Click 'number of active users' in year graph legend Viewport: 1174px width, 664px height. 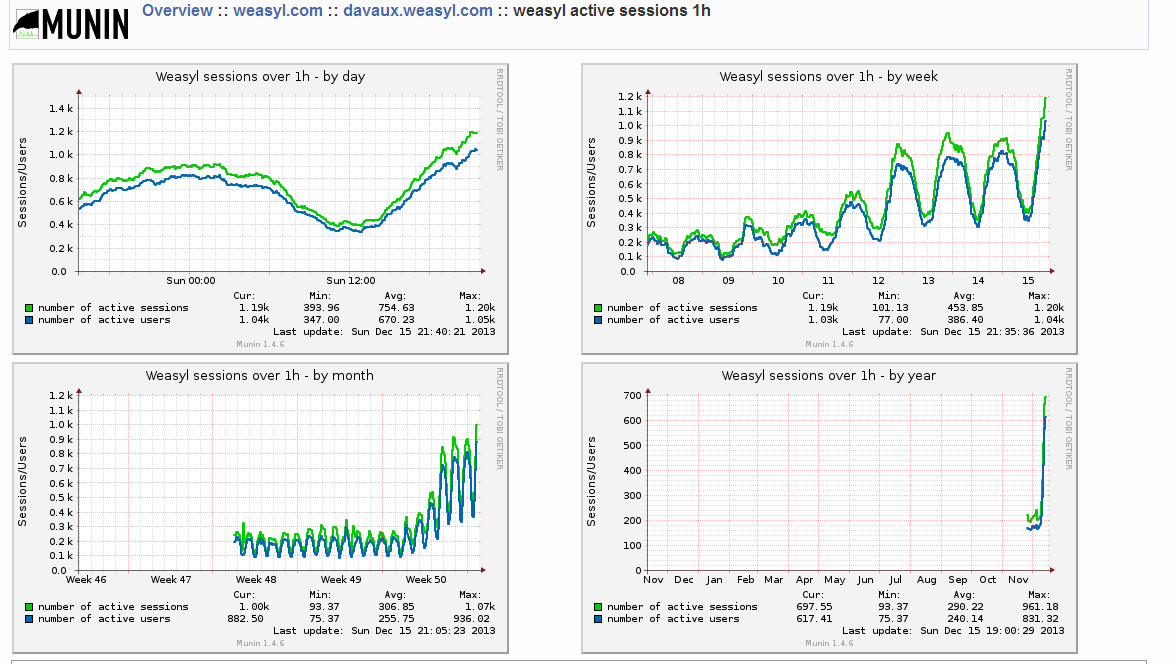[x=673, y=619]
